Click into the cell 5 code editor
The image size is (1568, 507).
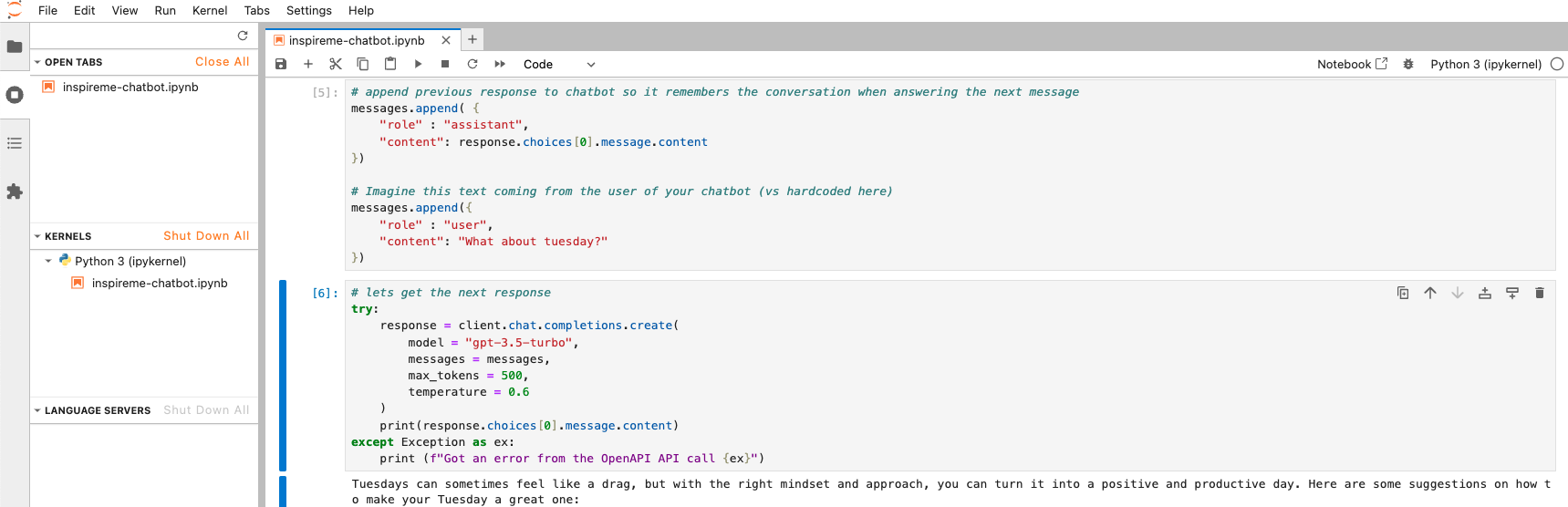(x=950, y=175)
